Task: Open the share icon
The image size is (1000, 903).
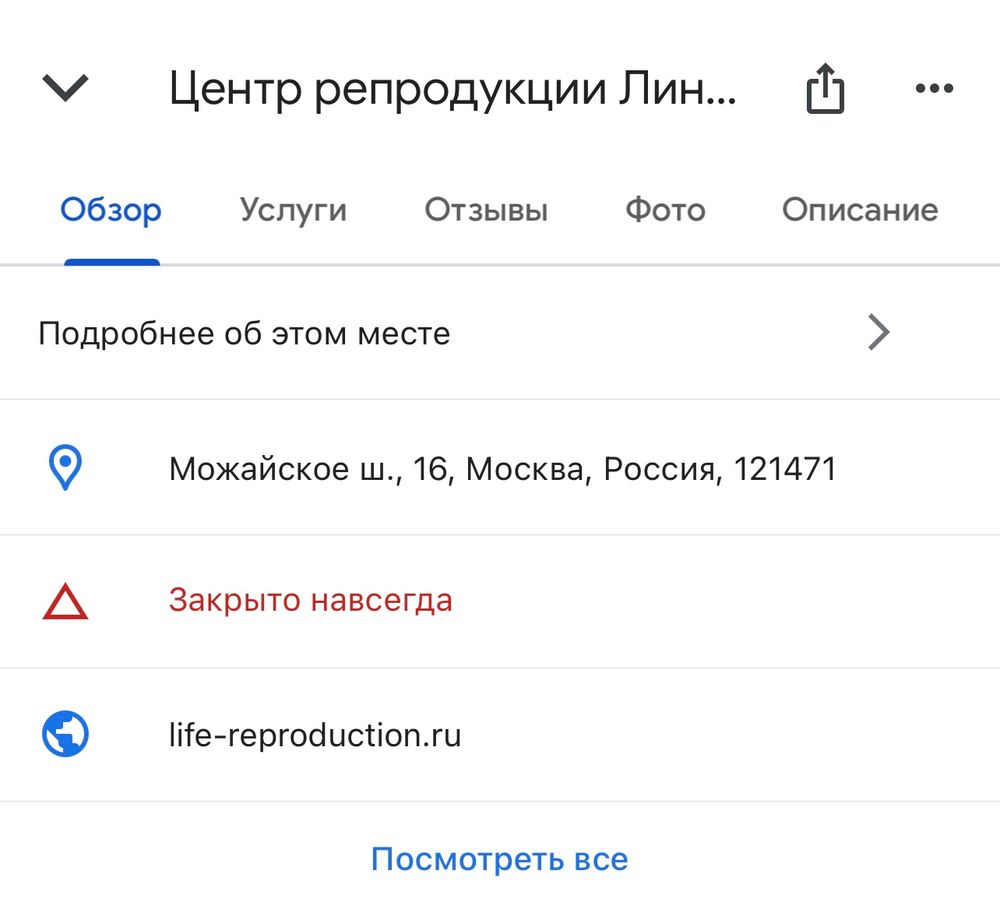Action: click(824, 87)
